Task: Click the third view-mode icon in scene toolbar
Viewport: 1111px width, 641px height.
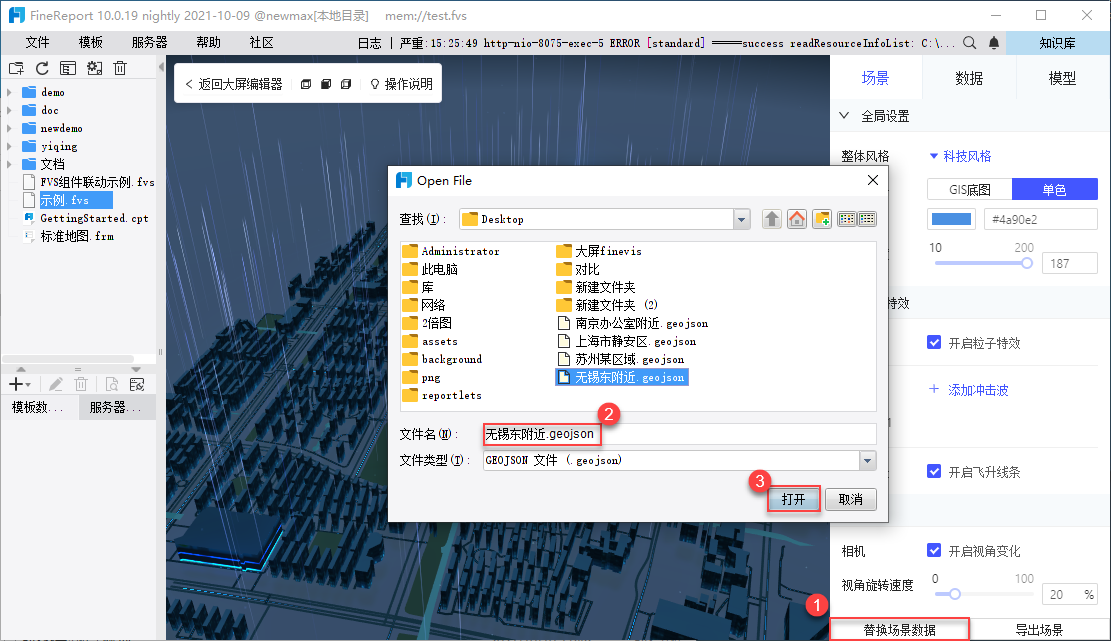Action: tap(346, 84)
